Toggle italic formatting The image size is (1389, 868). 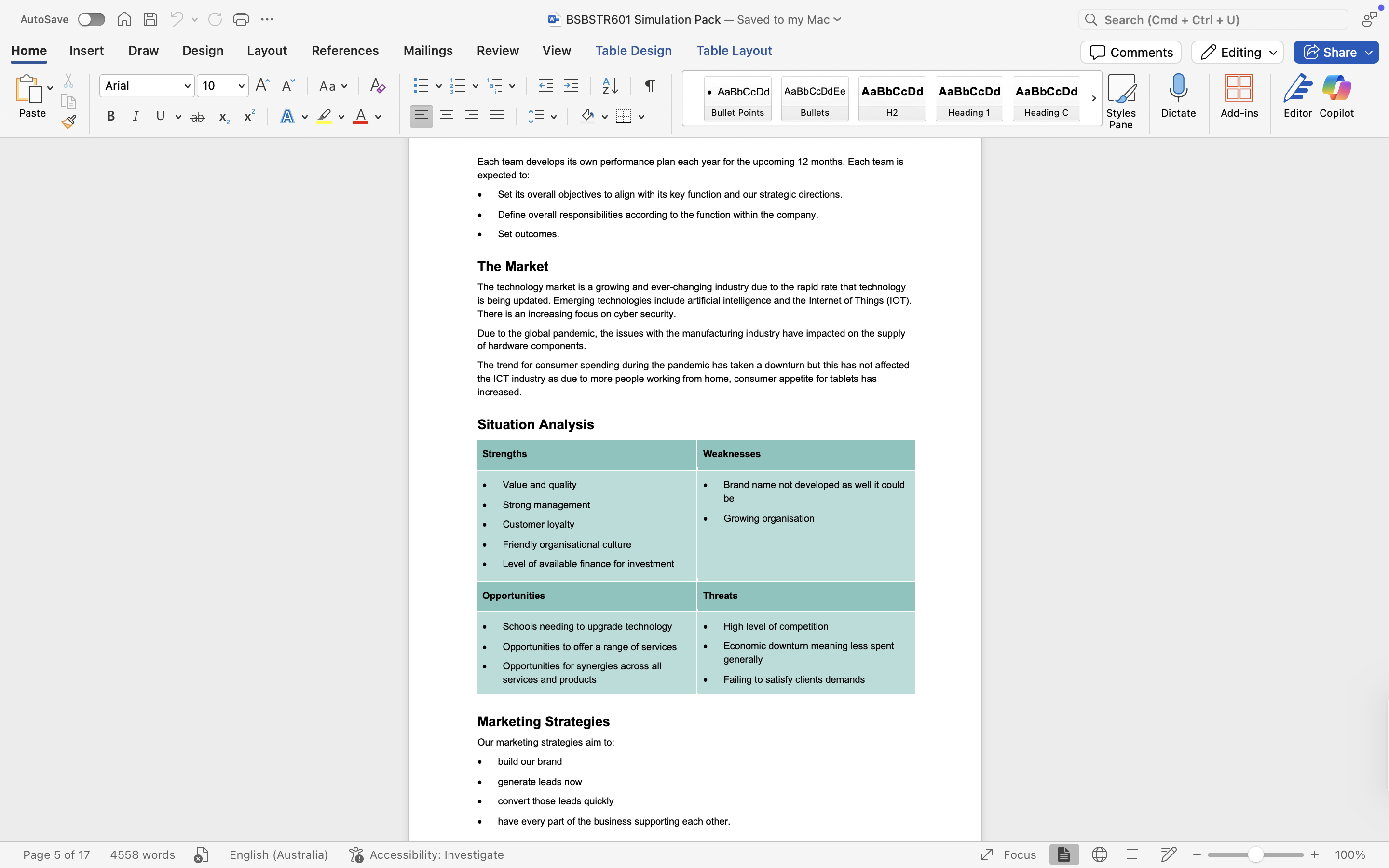136,117
